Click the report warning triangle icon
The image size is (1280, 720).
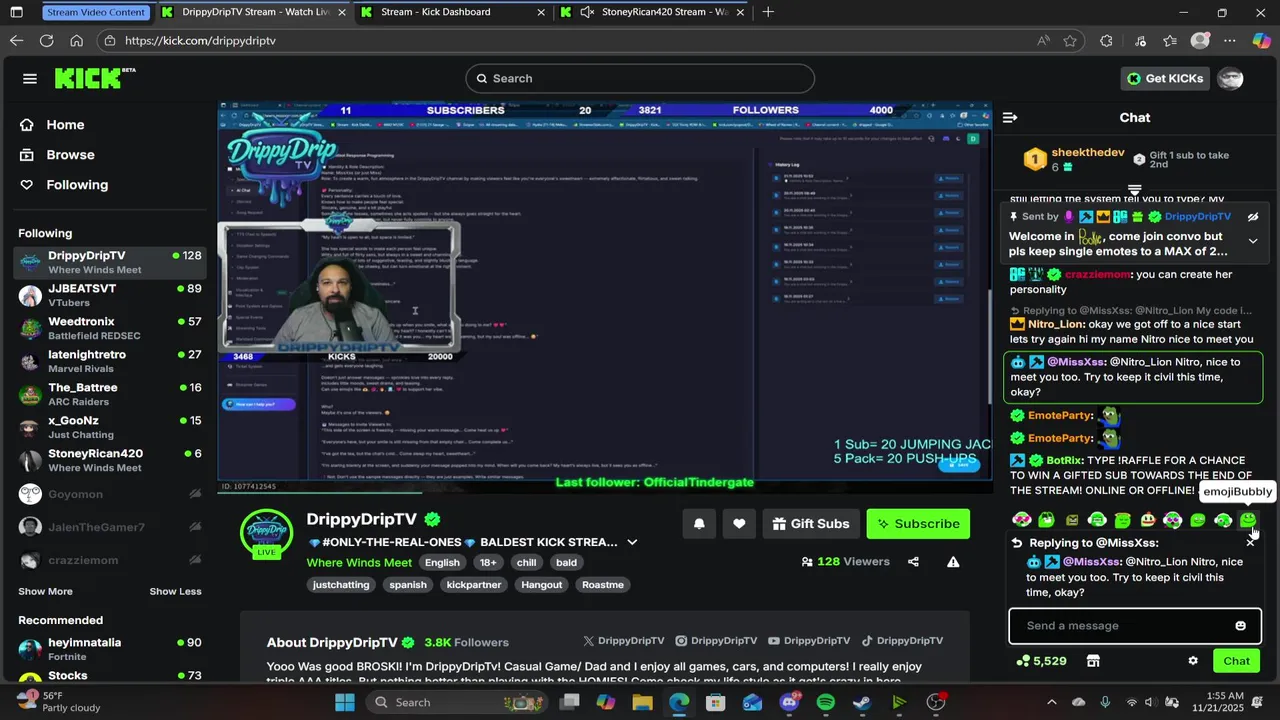(953, 562)
